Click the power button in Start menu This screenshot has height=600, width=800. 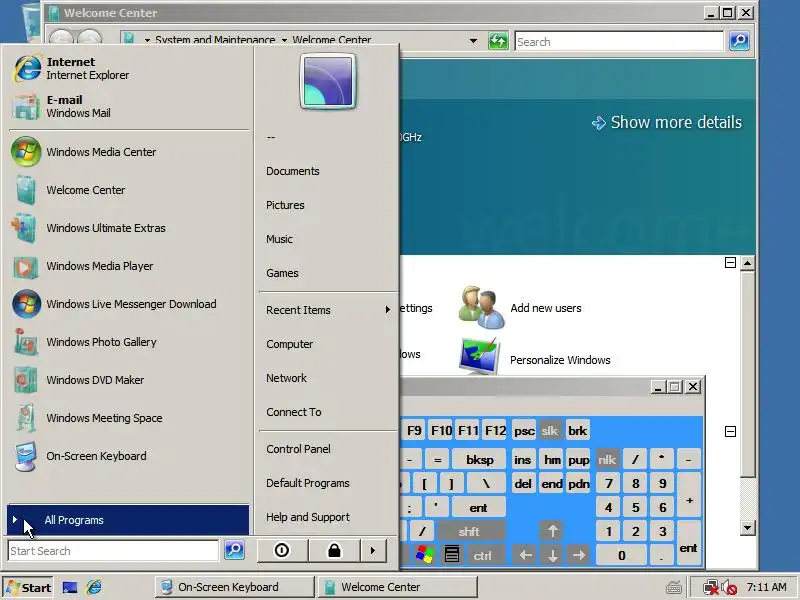[x=282, y=551]
